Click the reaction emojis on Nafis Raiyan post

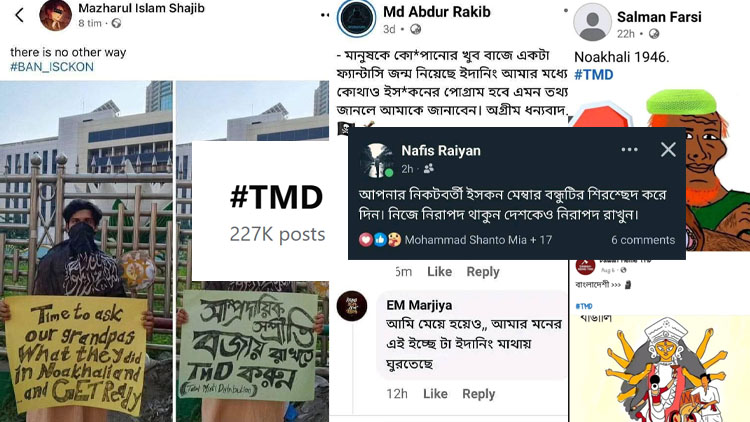380,240
